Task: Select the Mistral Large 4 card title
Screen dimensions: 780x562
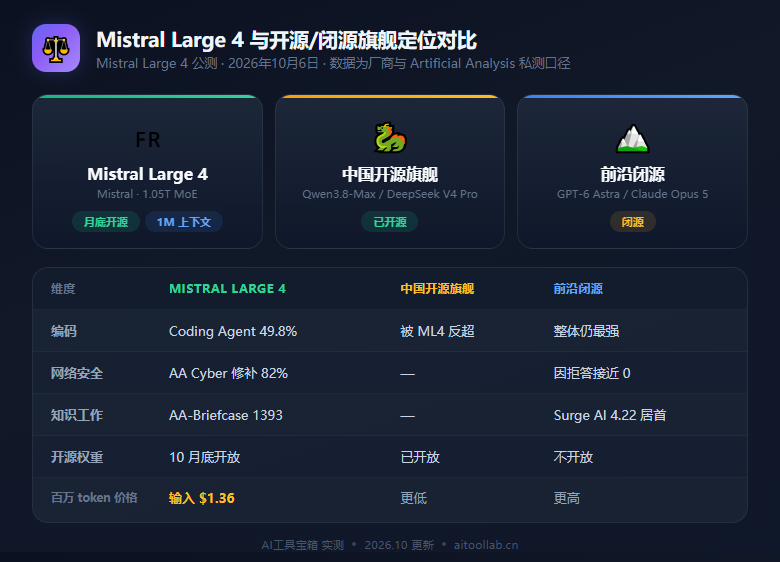Action: click(x=148, y=174)
